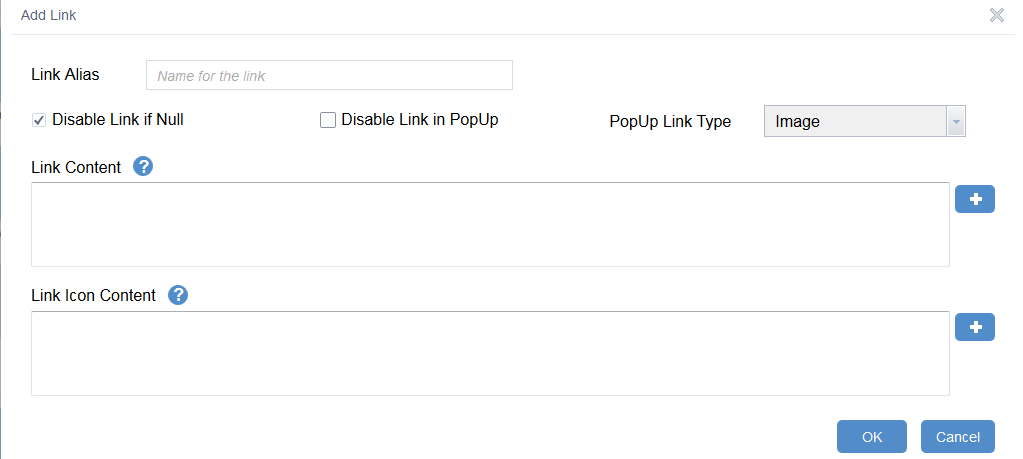Enable the Disable Link in PopUp checkbox
Screen dimensions: 1023x459
click(327, 120)
